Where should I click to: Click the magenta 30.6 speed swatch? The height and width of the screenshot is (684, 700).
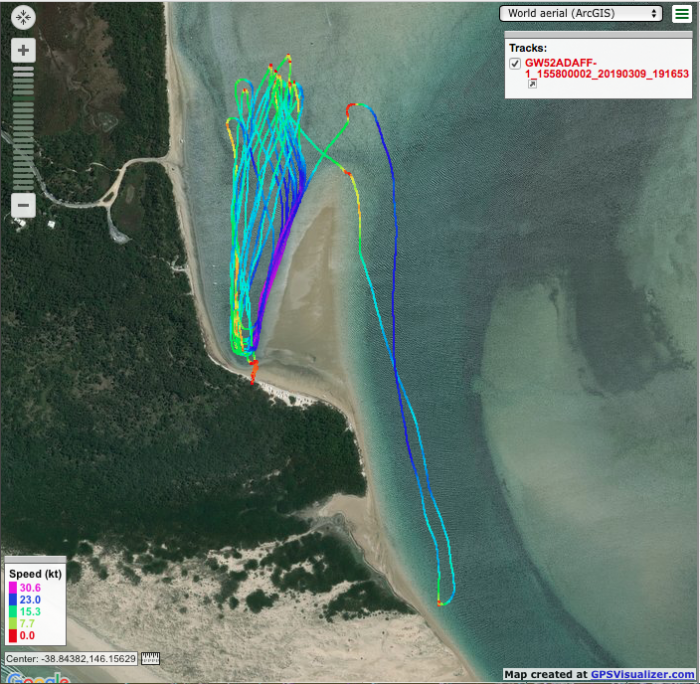pyautogui.click(x=11, y=587)
